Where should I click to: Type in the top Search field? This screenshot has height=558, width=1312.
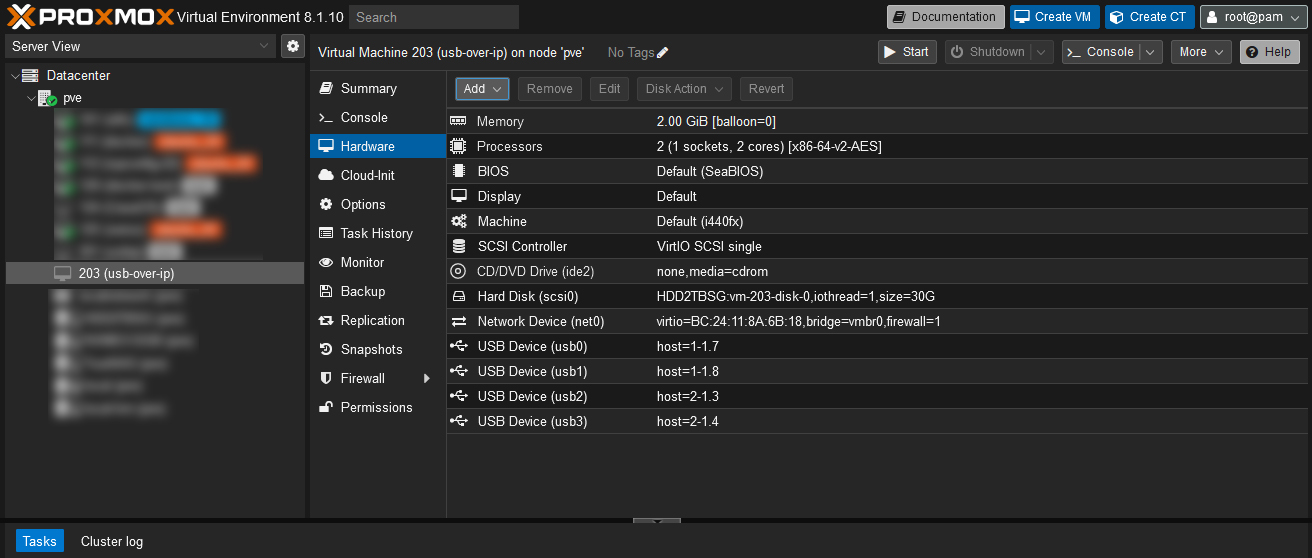[x=434, y=17]
